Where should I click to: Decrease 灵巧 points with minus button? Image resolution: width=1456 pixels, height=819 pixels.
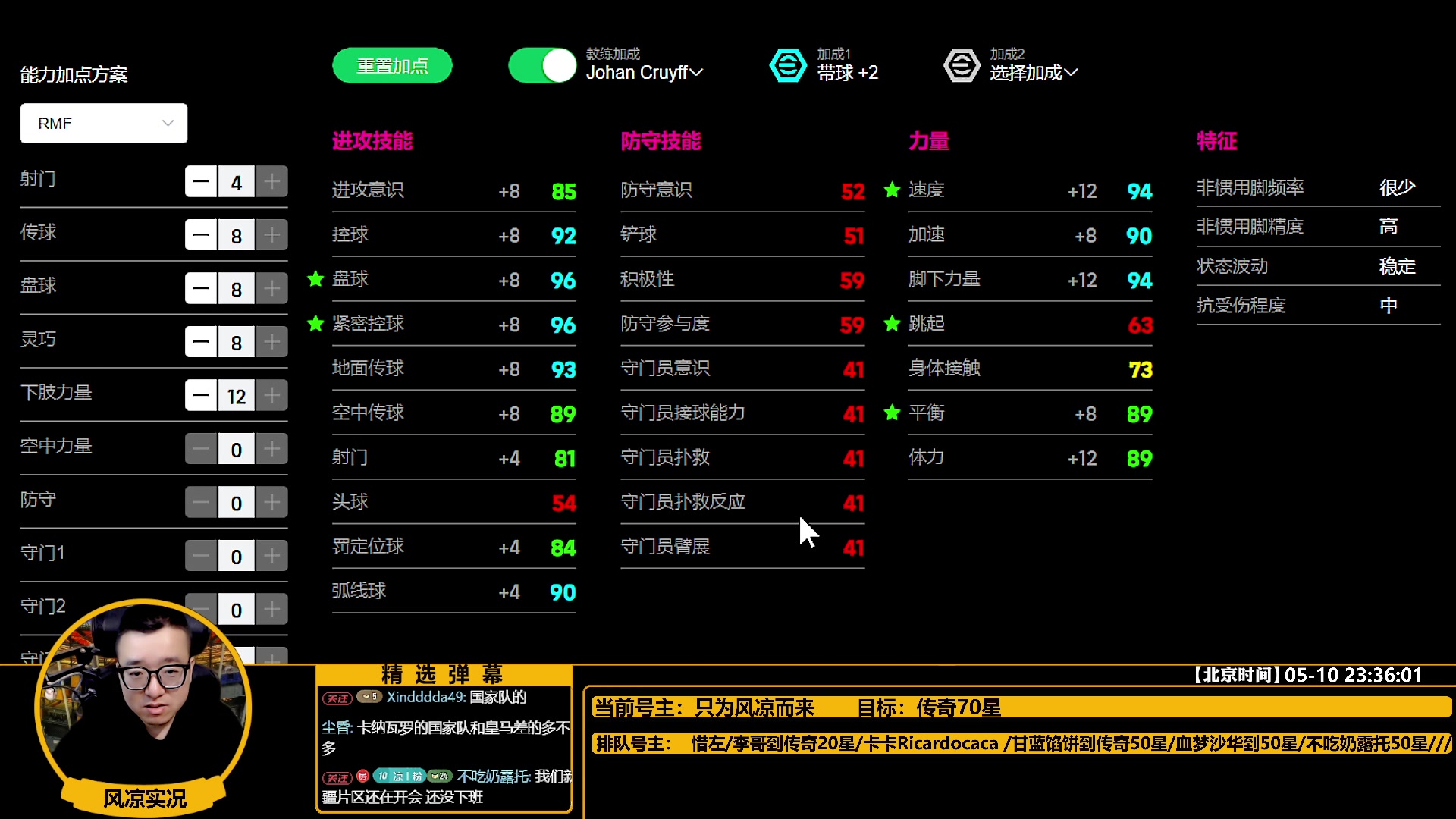201,342
